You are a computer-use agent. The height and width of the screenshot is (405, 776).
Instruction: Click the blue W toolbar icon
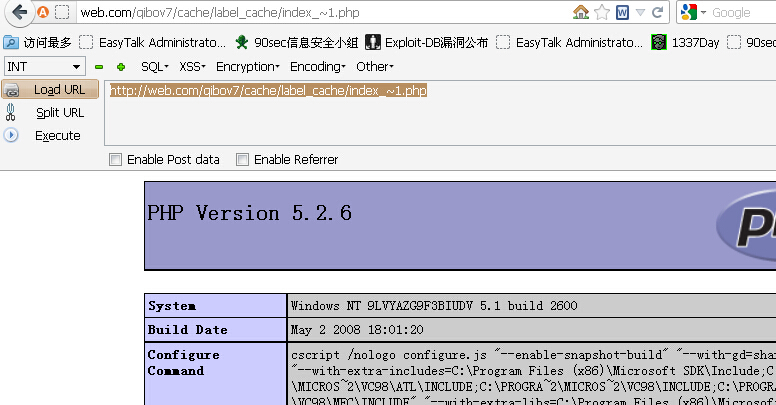click(622, 12)
